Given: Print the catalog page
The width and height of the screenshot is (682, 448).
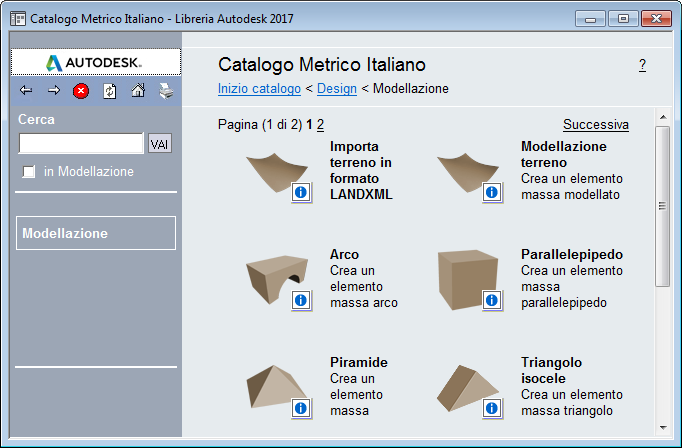Looking at the screenshot, I should click(x=166, y=91).
